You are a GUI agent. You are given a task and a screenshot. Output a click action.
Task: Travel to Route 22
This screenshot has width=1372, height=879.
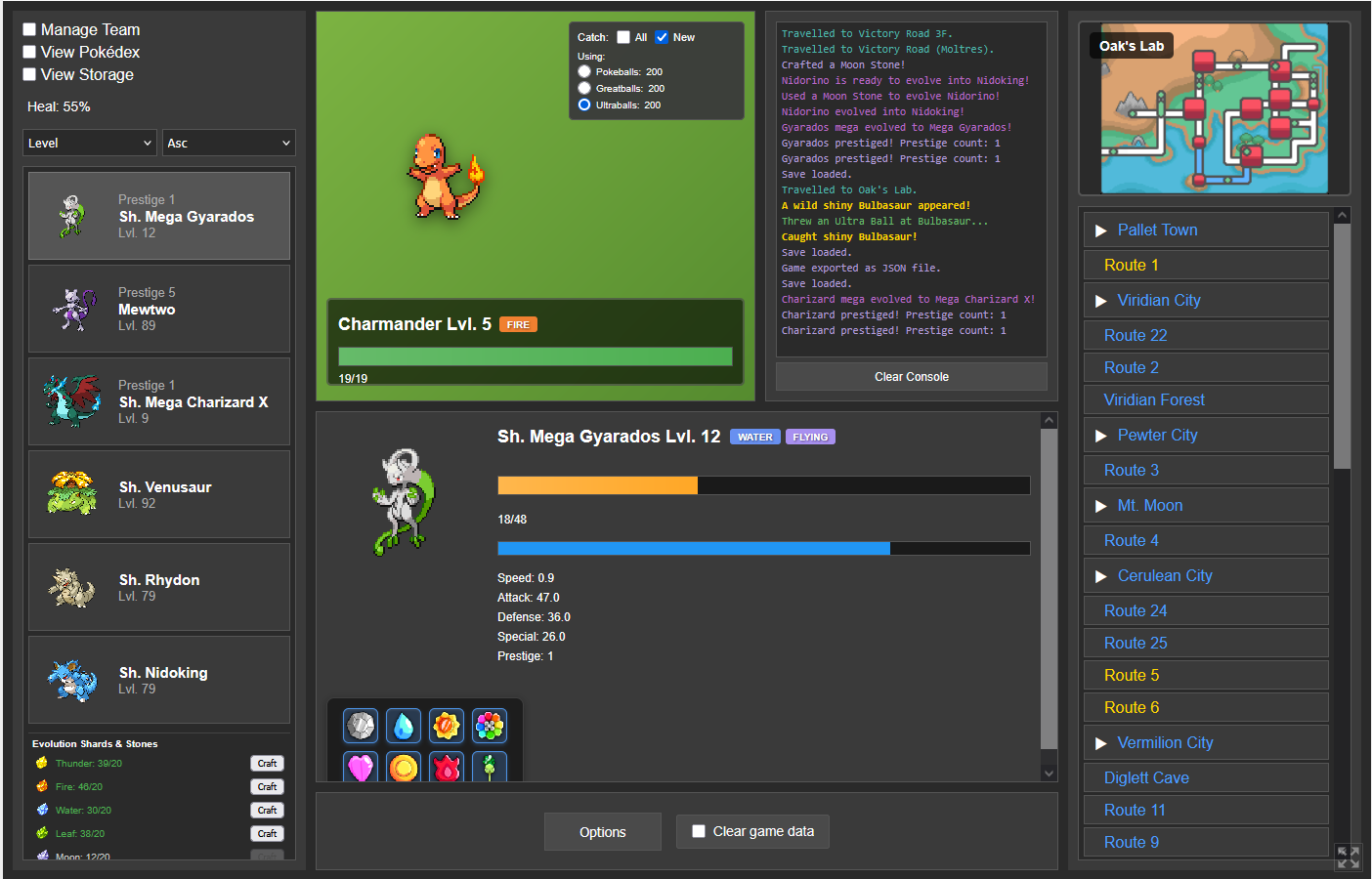(1206, 336)
